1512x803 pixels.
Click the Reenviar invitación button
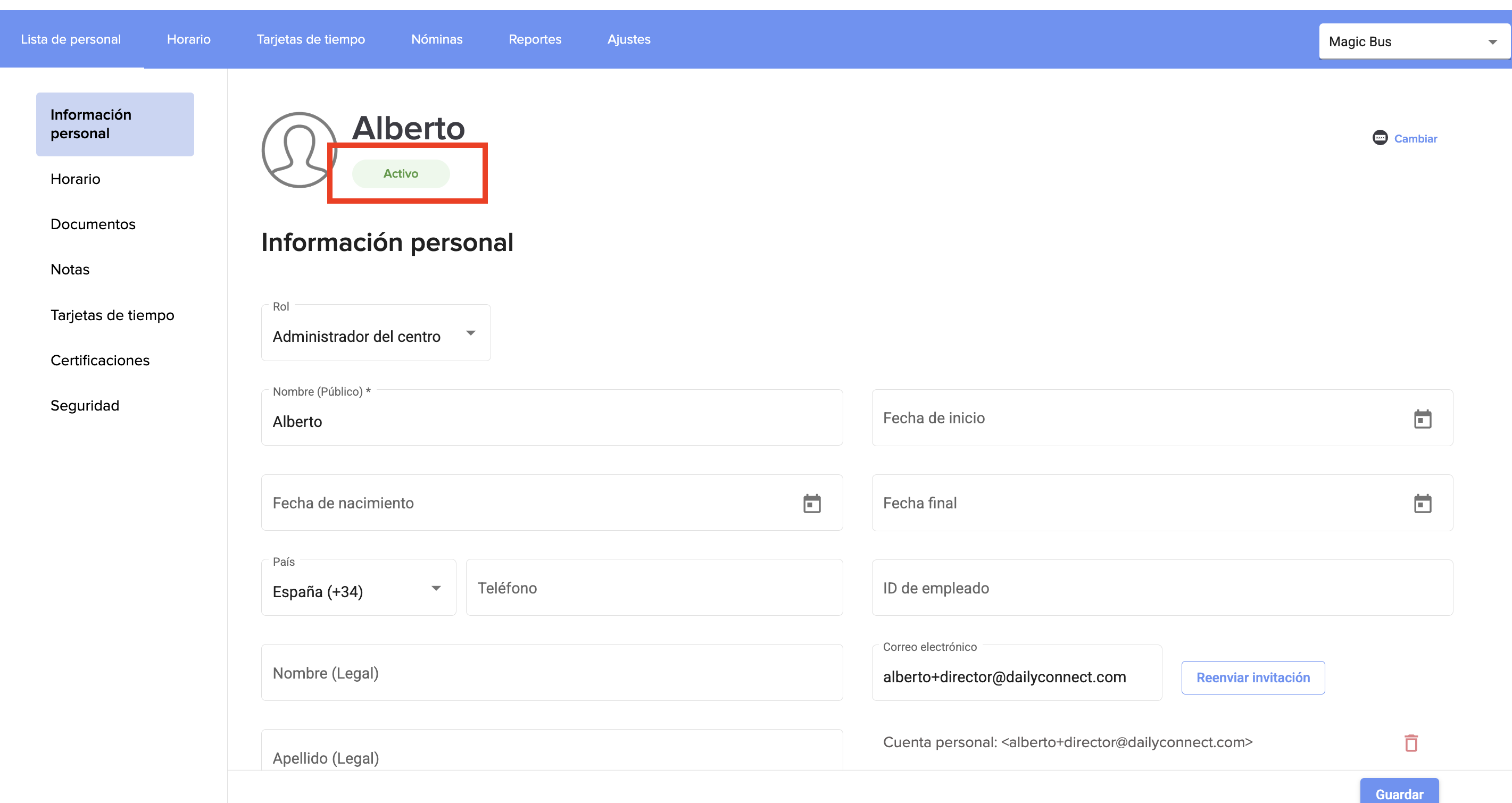(x=1252, y=677)
